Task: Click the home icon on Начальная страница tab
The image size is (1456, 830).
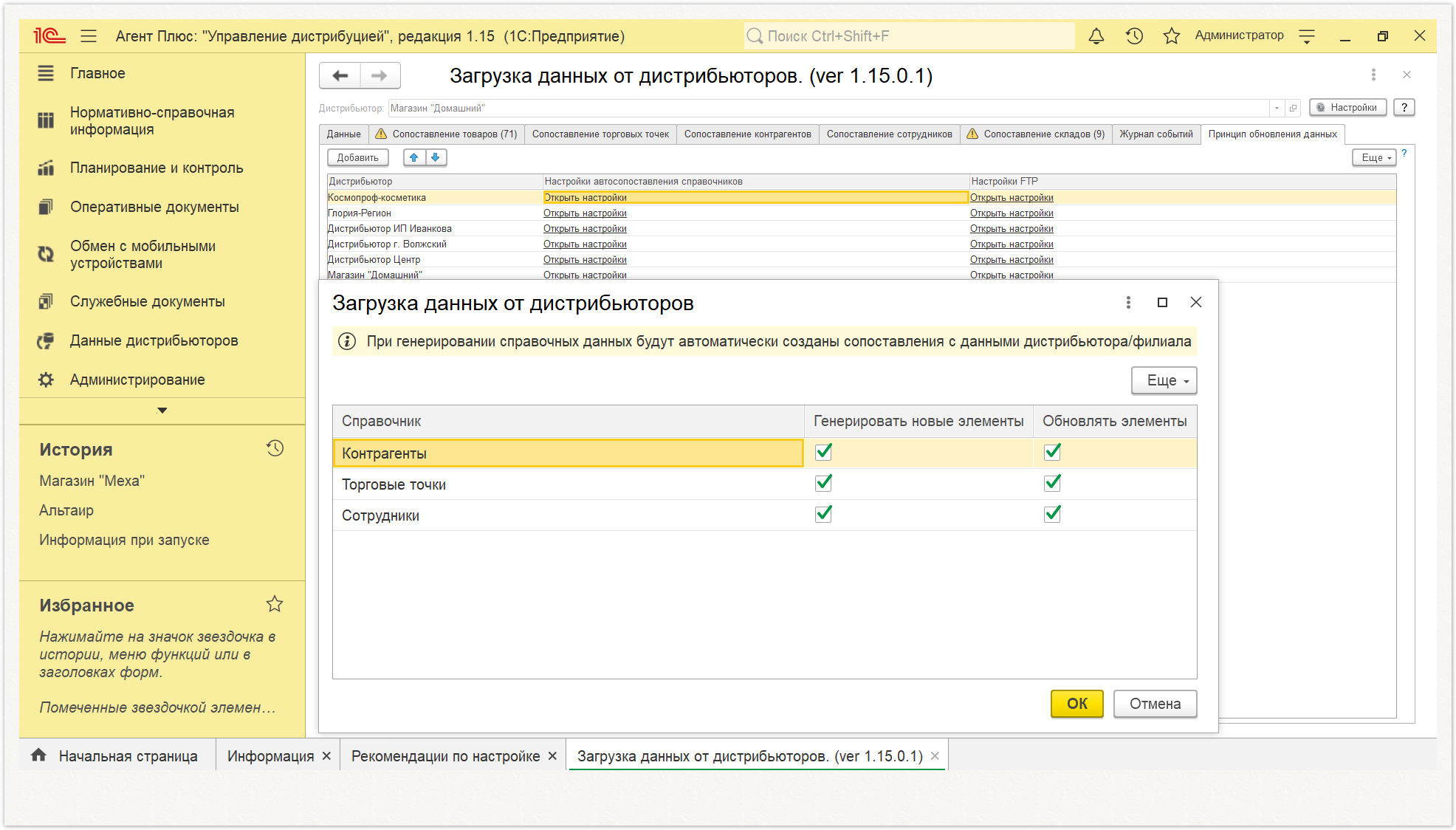Action: (38, 755)
